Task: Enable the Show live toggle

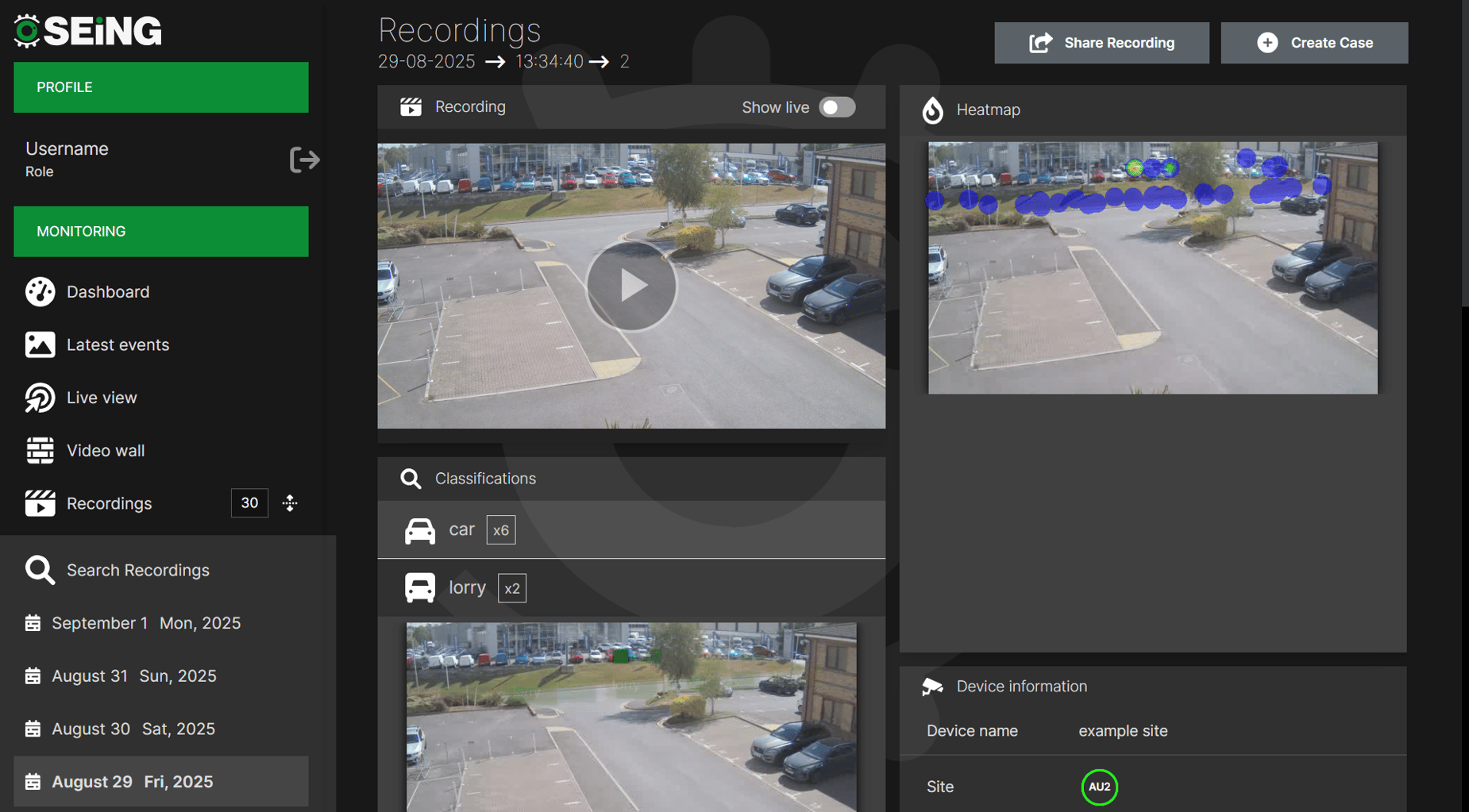Action: click(x=837, y=106)
